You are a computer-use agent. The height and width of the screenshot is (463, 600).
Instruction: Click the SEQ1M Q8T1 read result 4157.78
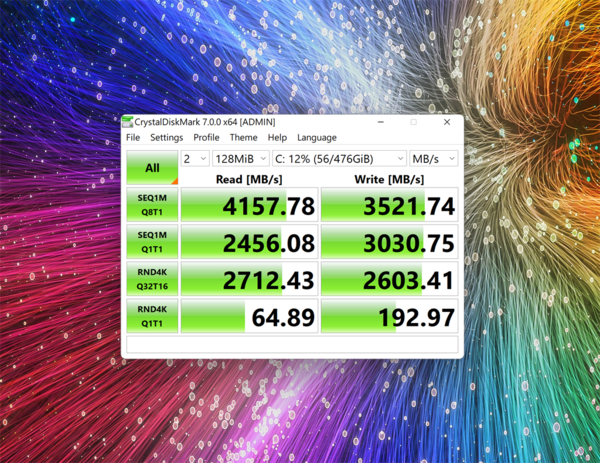249,205
